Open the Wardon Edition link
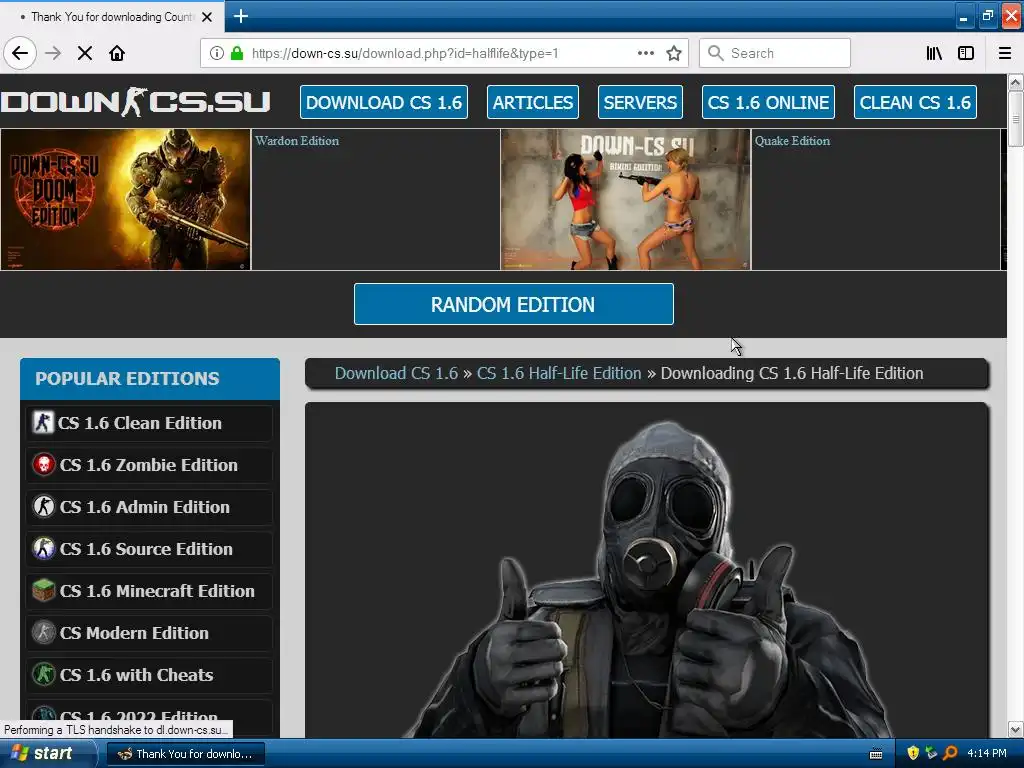1024x768 pixels. [297, 140]
